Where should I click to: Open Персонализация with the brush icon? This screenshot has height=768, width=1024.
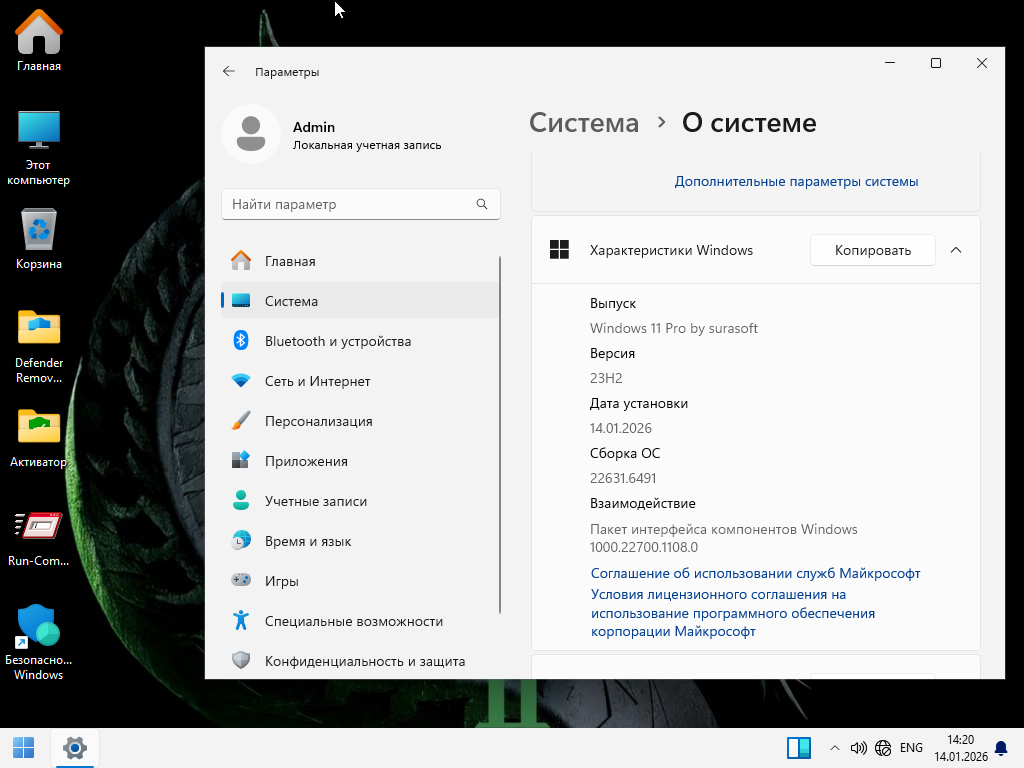318,421
